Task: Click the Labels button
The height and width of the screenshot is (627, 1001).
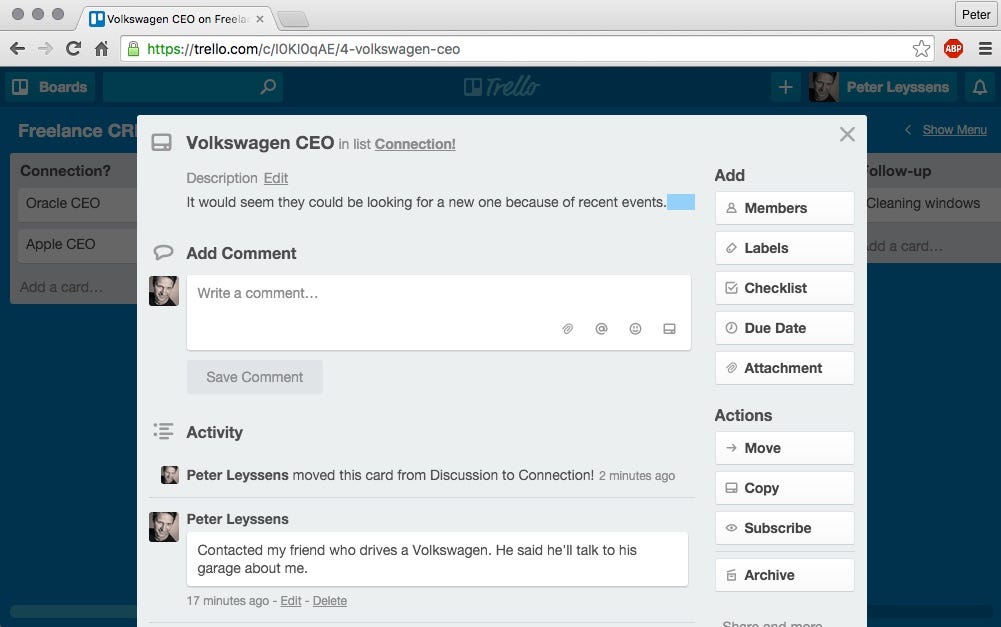Action: pyautogui.click(x=785, y=248)
